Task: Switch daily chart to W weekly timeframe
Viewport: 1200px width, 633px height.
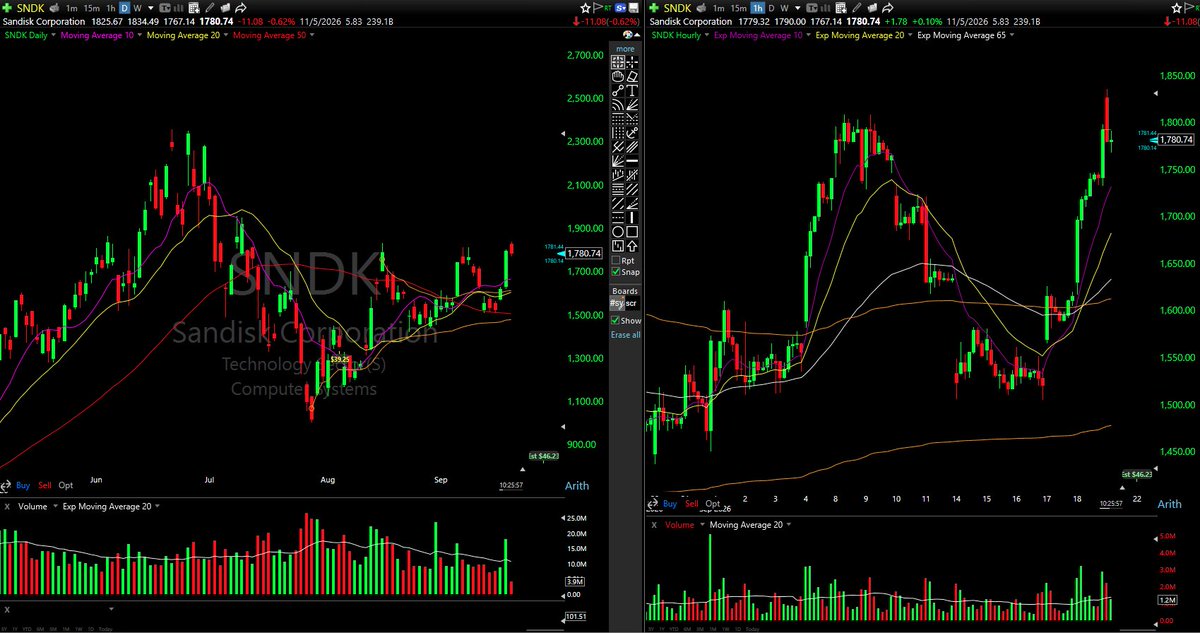Action: 138,8
